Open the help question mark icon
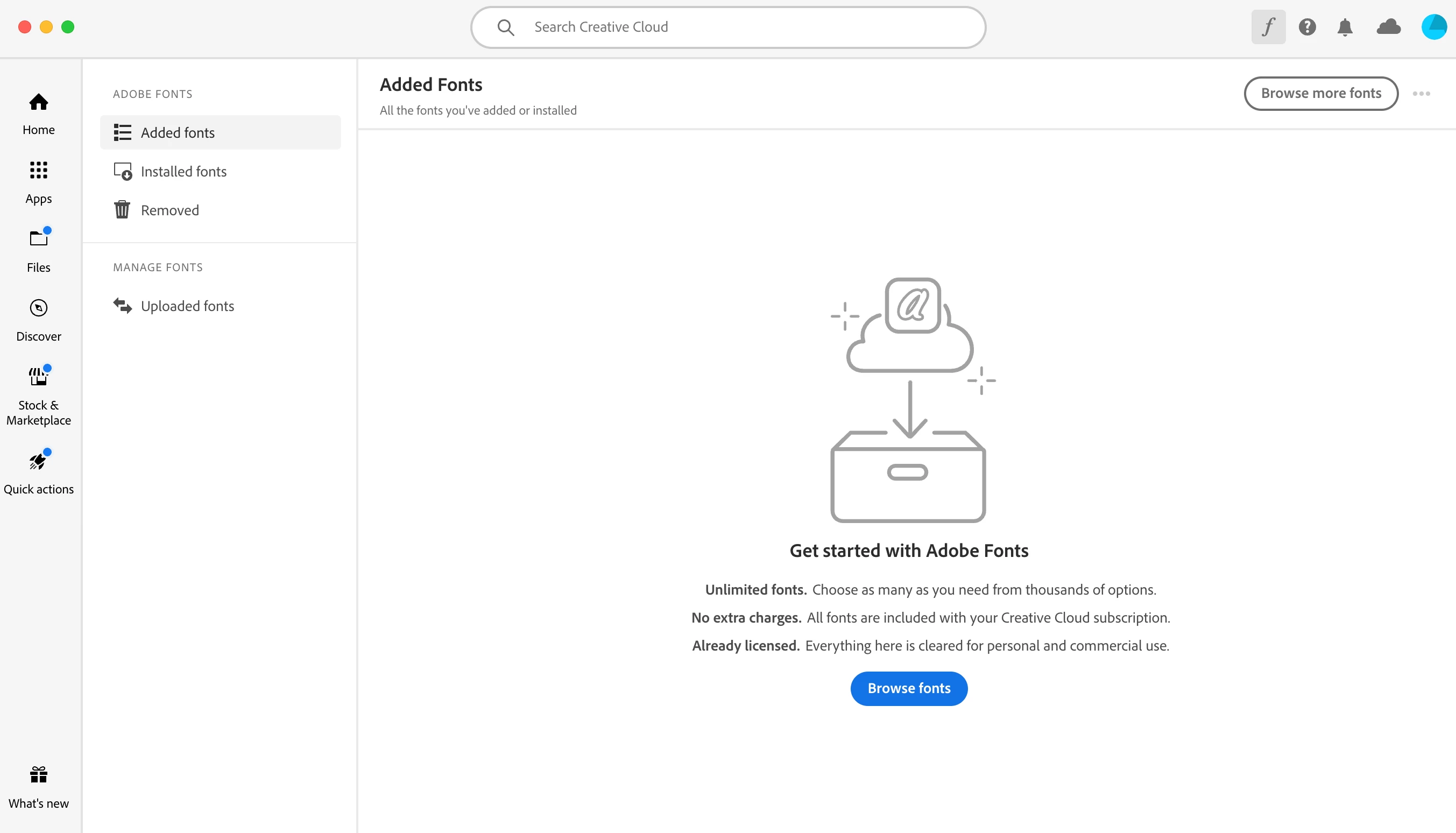The height and width of the screenshot is (833, 1456). [x=1307, y=27]
